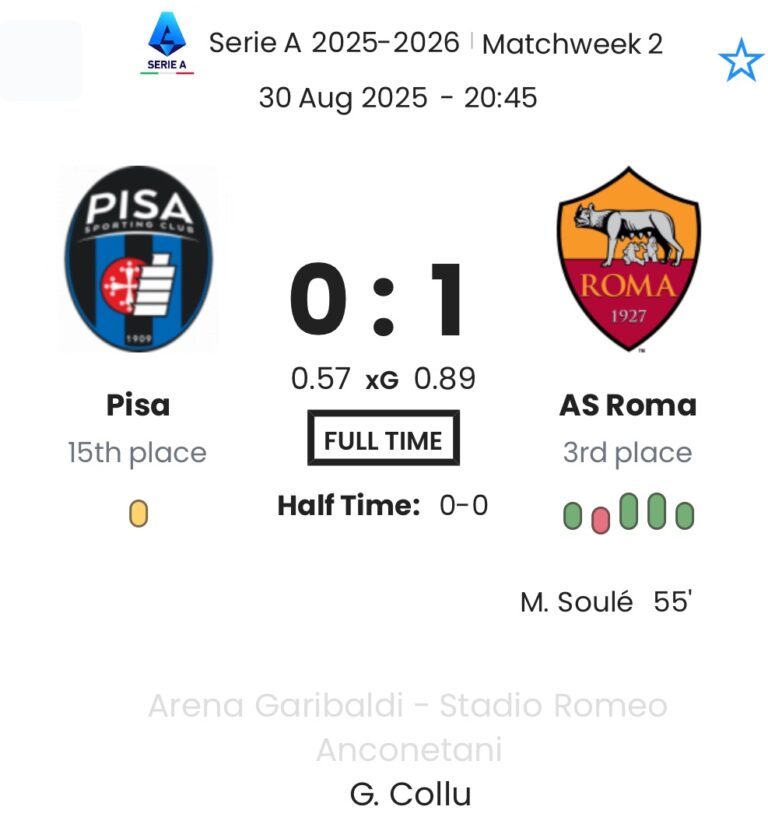The width and height of the screenshot is (768, 824).
Task: Click the xG statistics label
Action: click(x=382, y=380)
